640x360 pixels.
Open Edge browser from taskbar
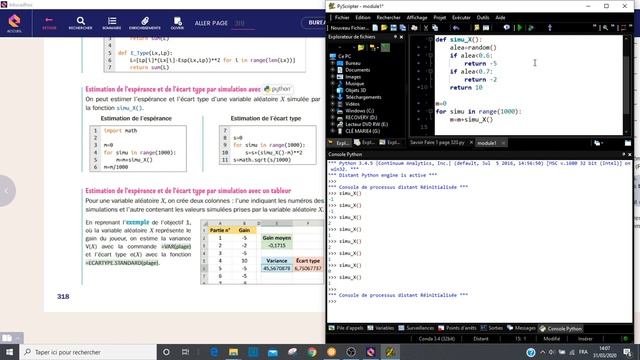tap(214, 352)
